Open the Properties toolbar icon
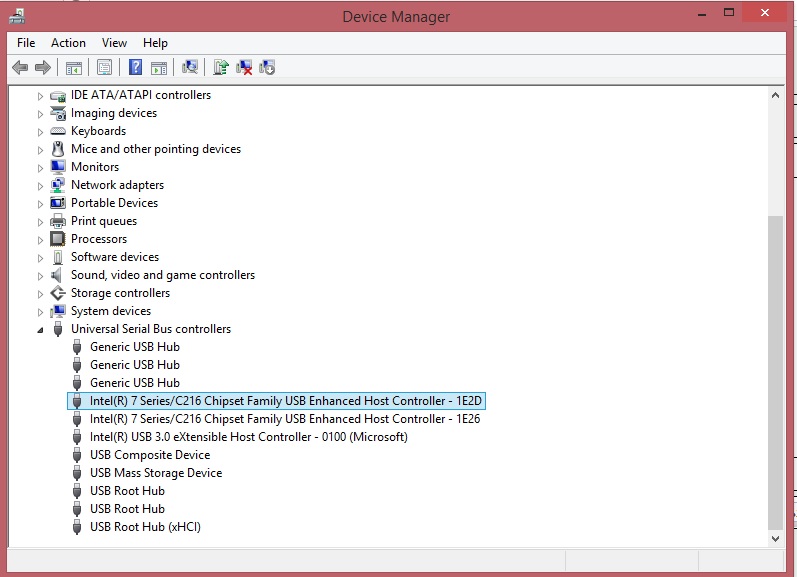 [x=103, y=67]
